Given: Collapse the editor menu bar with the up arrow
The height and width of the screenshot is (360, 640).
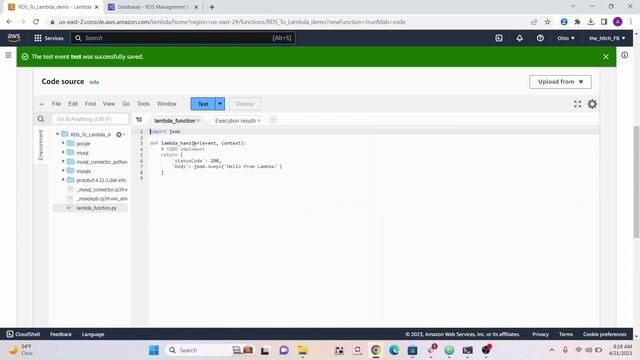Looking at the screenshot, I should [41, 104].
